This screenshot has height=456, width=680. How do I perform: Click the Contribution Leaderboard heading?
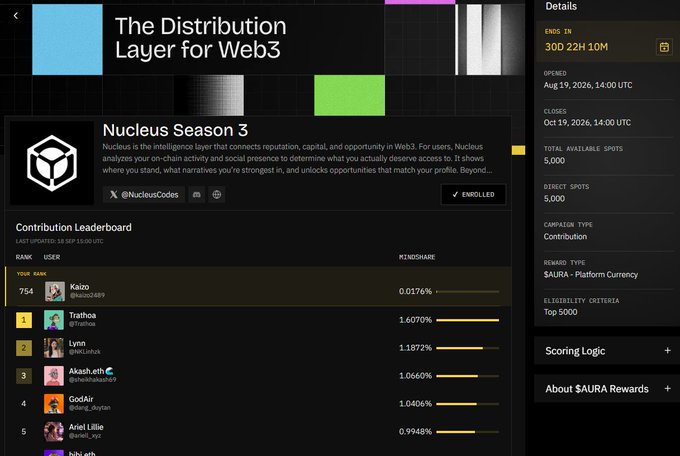[x=74, y=227]
